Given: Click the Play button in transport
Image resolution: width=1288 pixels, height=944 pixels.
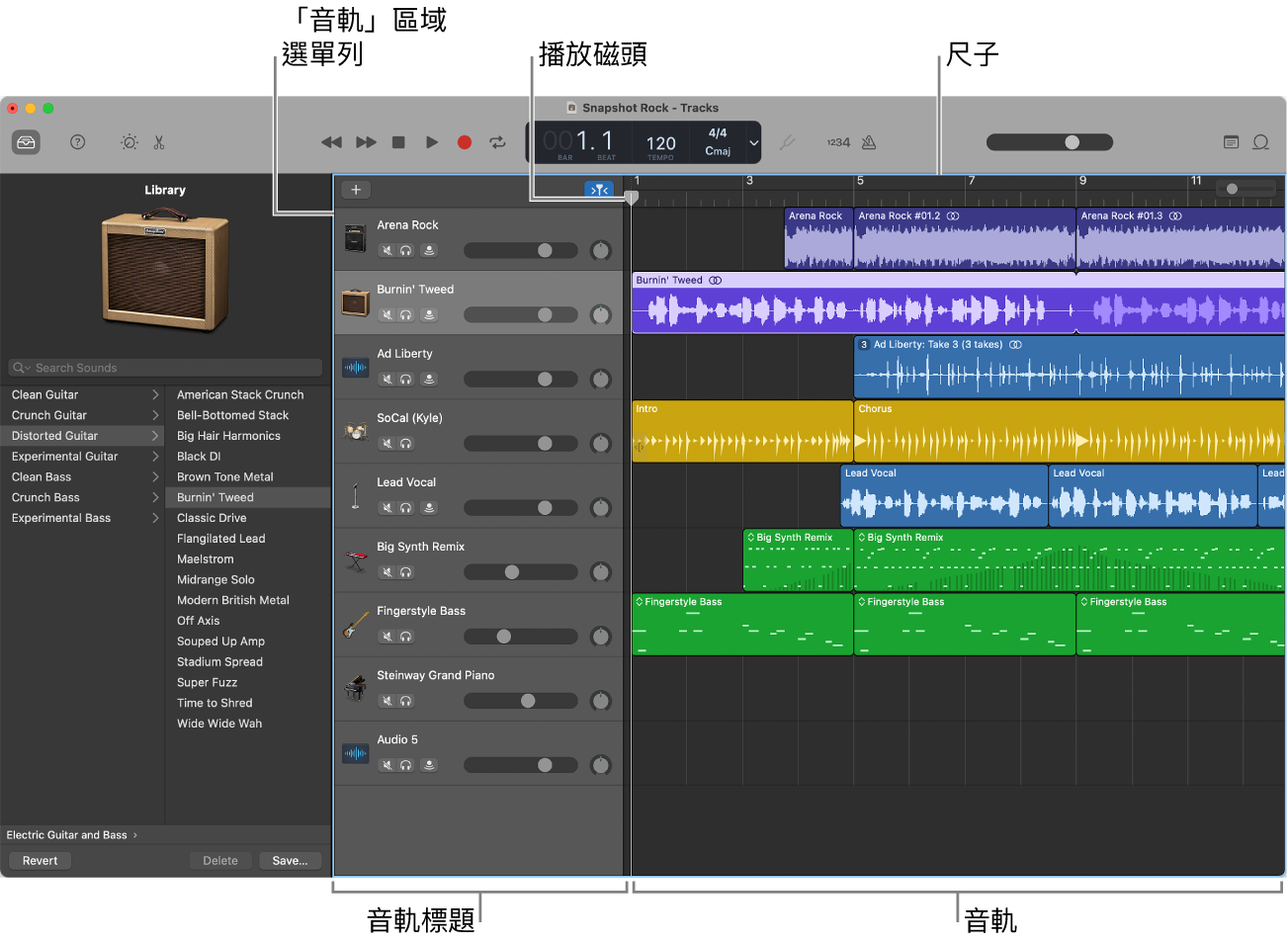Looking at the screenshot, I should (x=432, y=142).
